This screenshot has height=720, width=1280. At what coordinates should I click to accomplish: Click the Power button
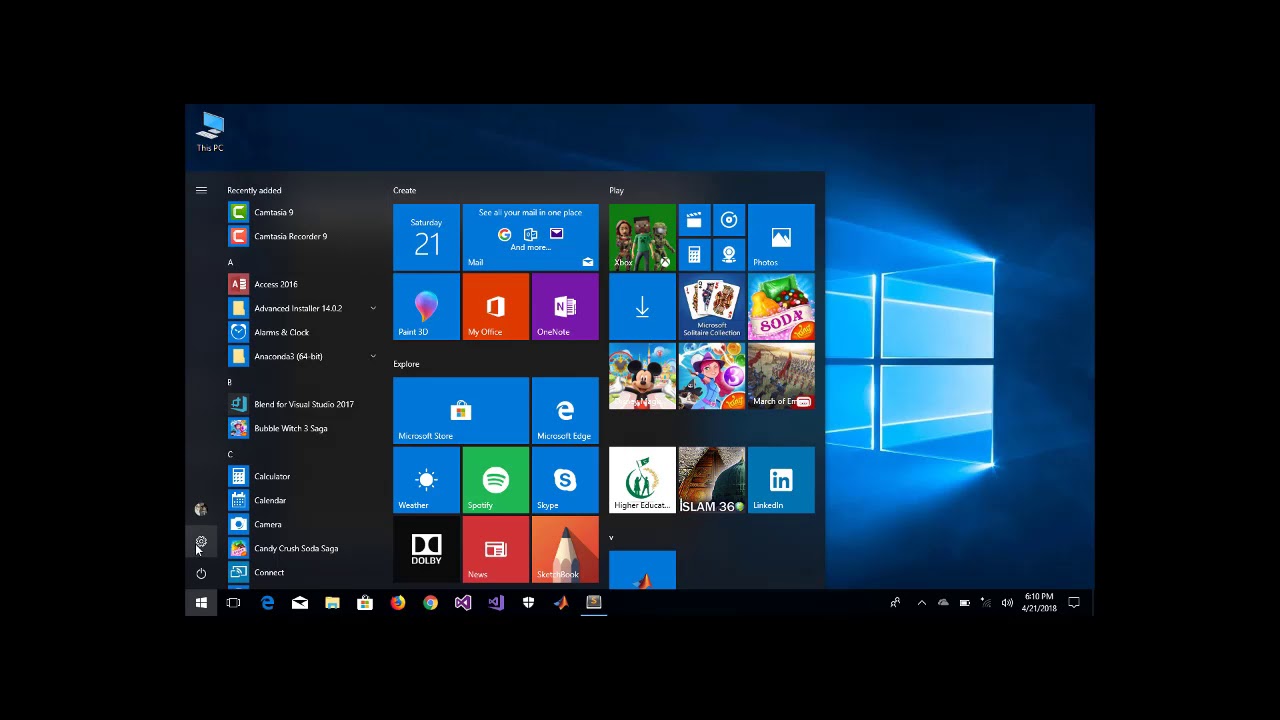click(201, 574)
